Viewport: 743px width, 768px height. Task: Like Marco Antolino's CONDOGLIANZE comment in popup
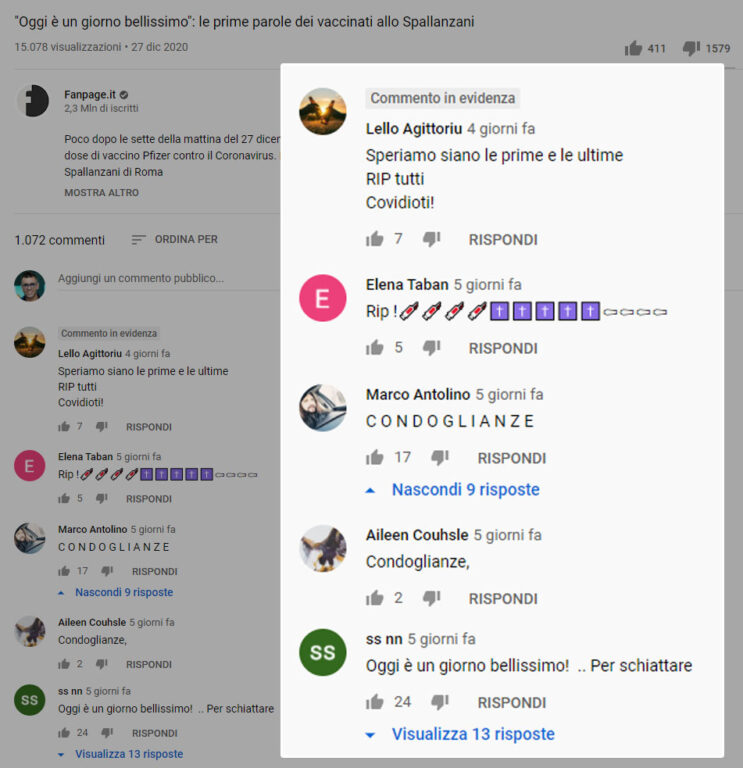click(375, 457)
